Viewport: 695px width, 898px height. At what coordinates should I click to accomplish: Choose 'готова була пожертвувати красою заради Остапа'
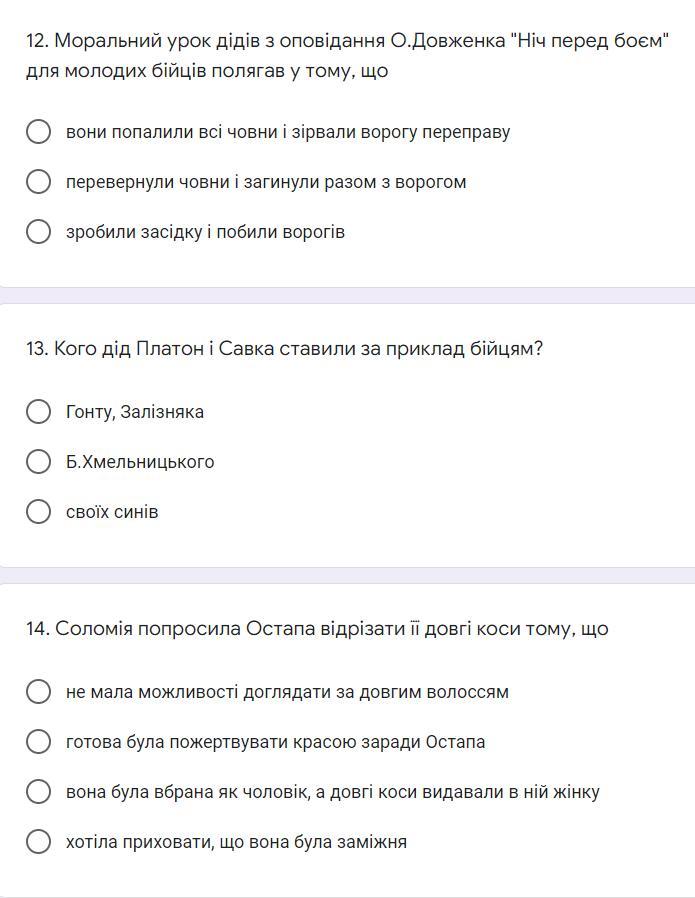(x=38, y=741)
